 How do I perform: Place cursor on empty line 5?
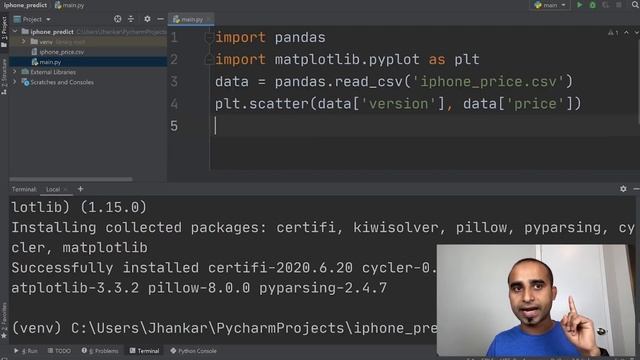pos(424,126)
